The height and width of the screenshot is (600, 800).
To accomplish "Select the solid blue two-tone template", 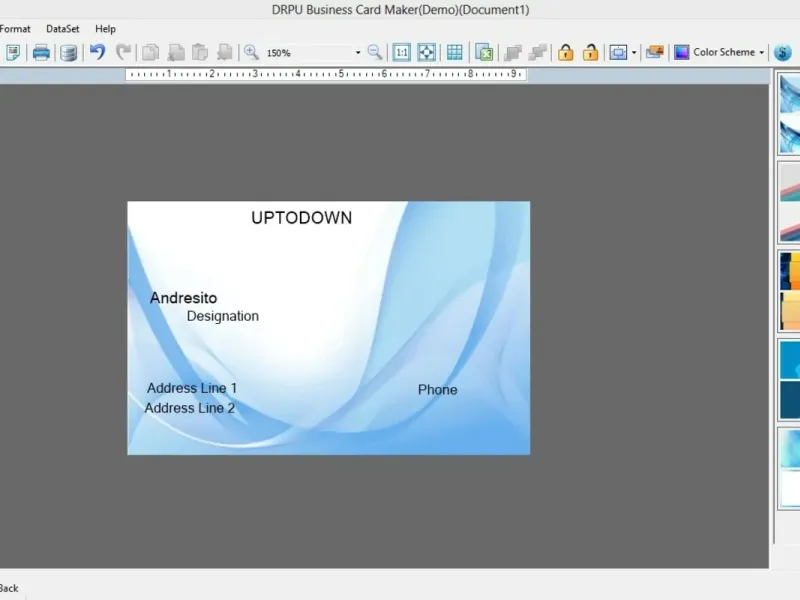I will [x=790, y=380].
